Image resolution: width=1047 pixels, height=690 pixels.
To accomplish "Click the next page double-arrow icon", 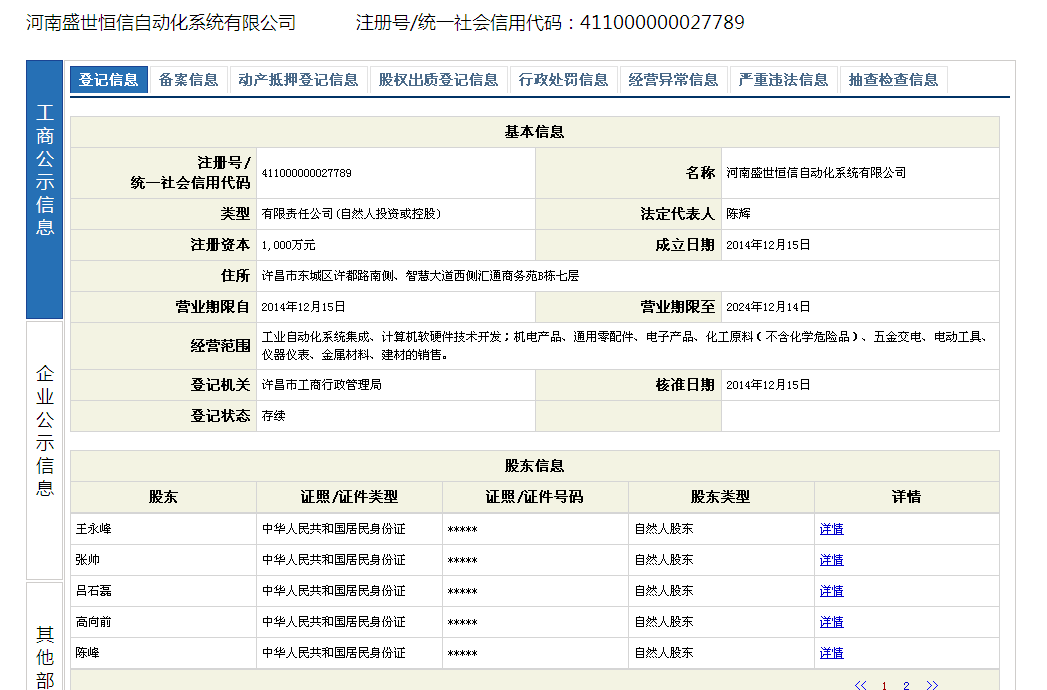I will (x=932, y=685).
